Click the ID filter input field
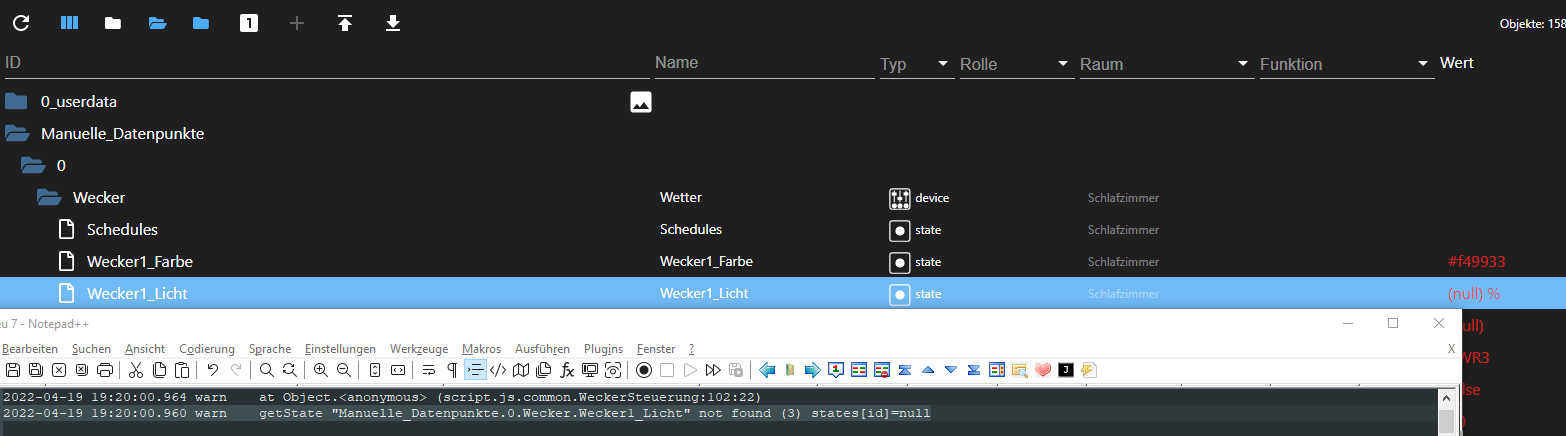The height and width of the screenshot is (436, 1566). (325, 63)
